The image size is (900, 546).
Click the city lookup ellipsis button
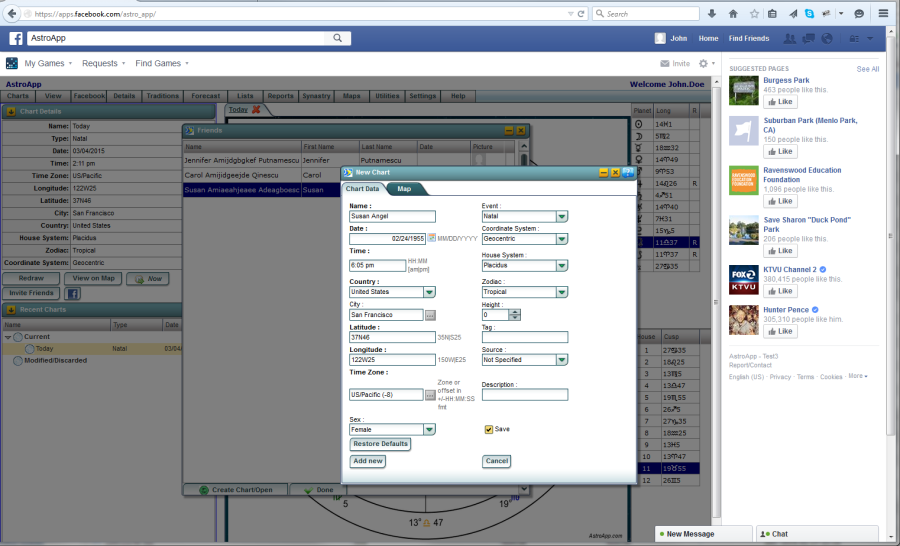click(x=430, y=315)
